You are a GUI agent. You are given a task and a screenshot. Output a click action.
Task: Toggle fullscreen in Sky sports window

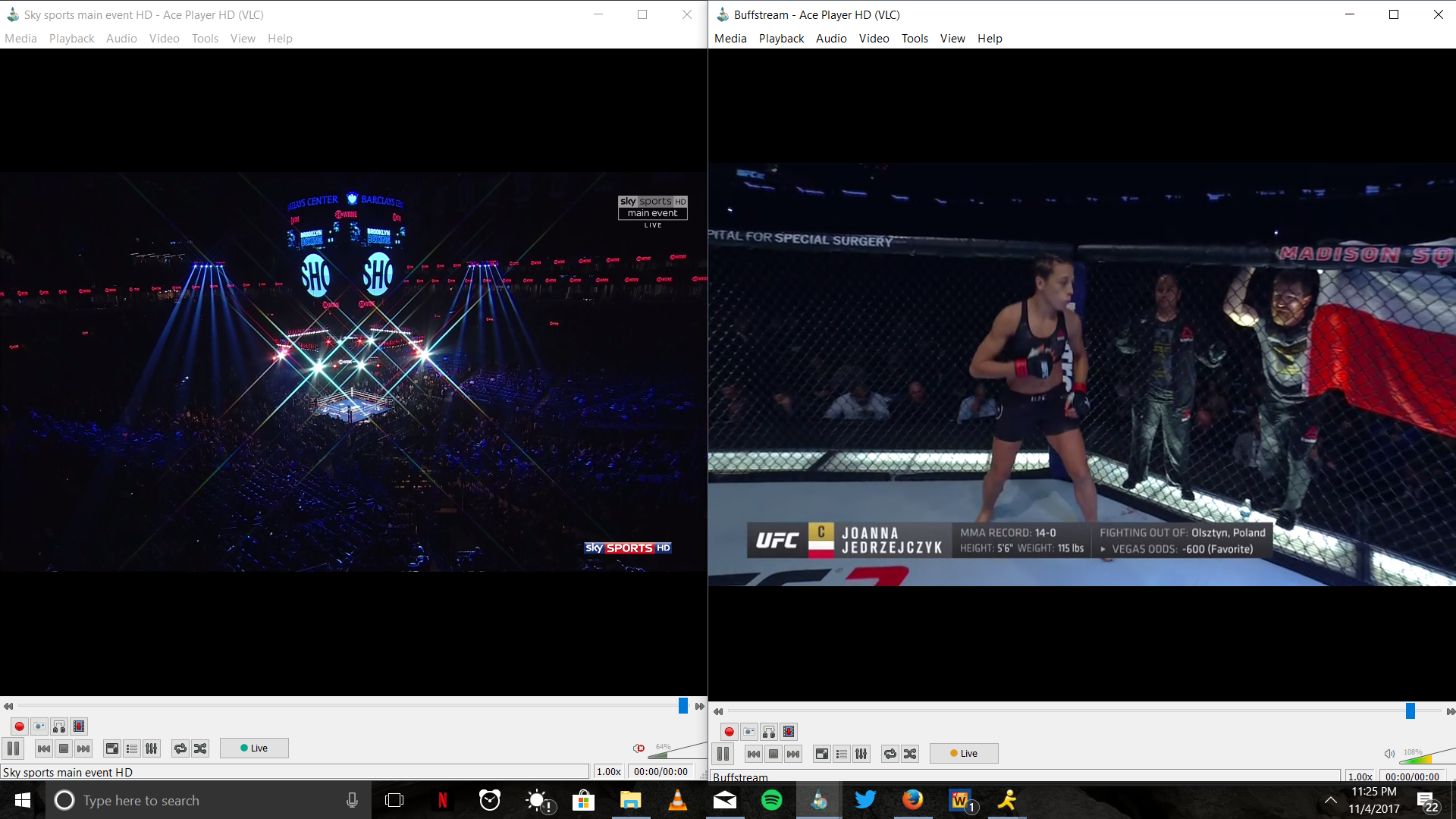click(x=112, y=748)
